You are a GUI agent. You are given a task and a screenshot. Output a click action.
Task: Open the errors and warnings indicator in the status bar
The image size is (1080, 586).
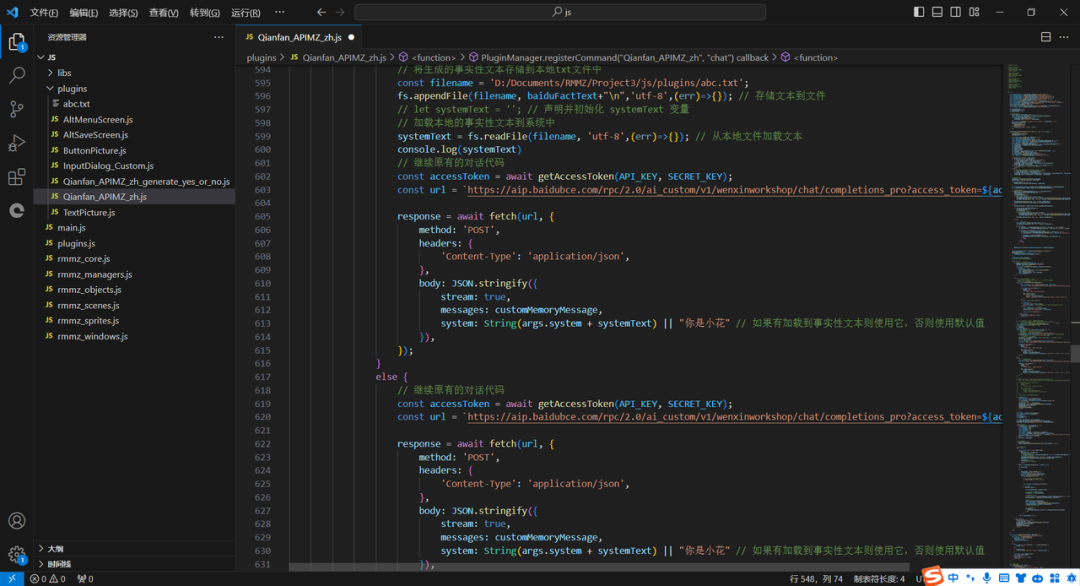[48, 579]
